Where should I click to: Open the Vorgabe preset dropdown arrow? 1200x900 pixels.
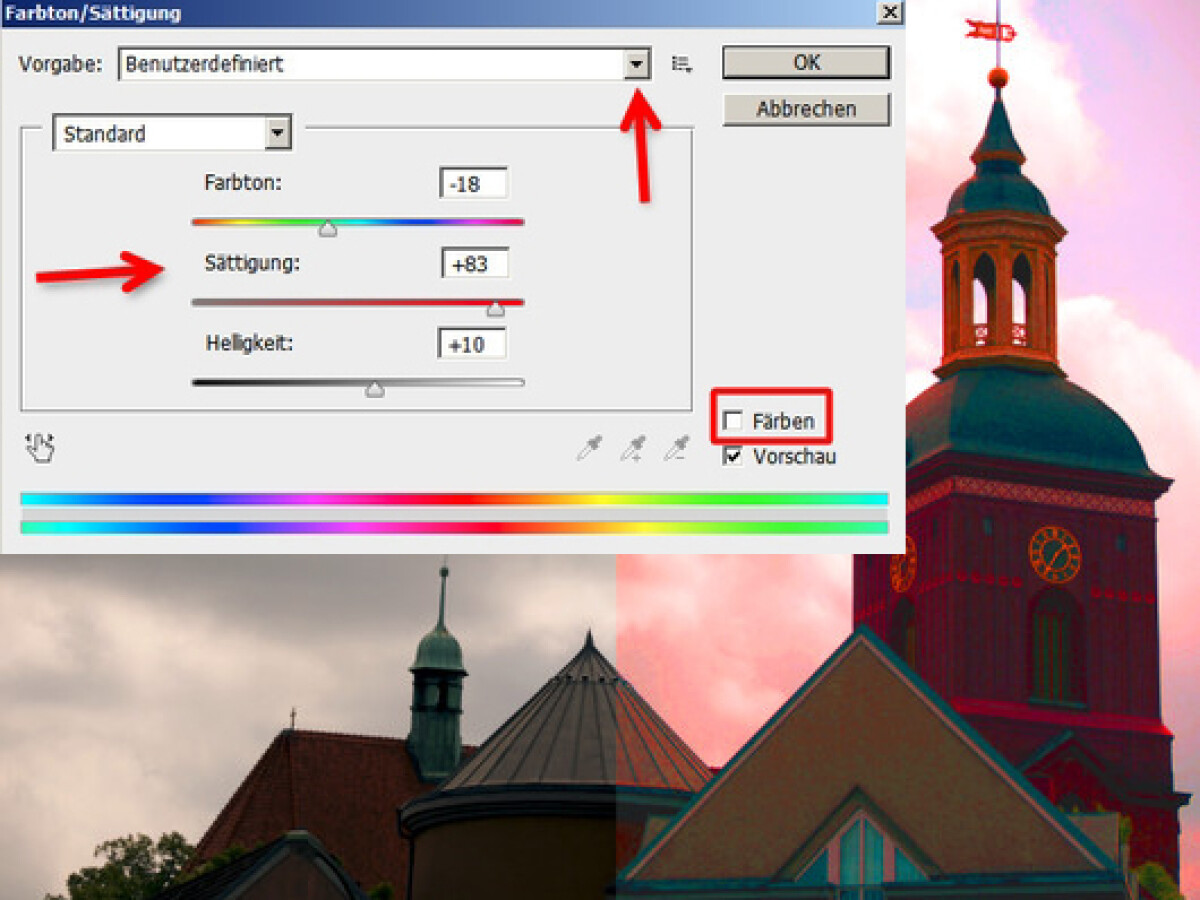point(636,65)
